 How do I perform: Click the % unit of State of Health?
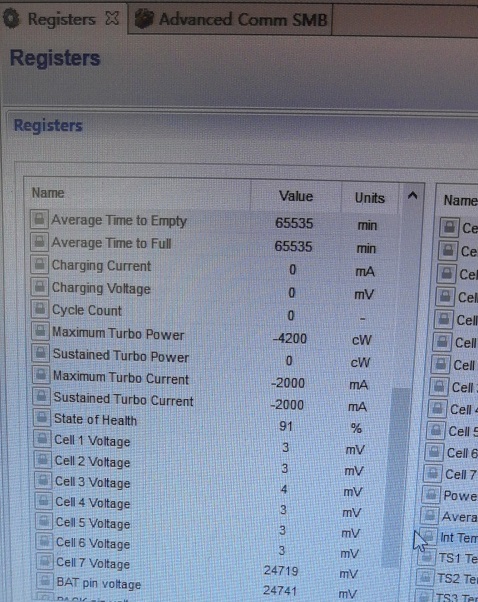pos(356,428)
